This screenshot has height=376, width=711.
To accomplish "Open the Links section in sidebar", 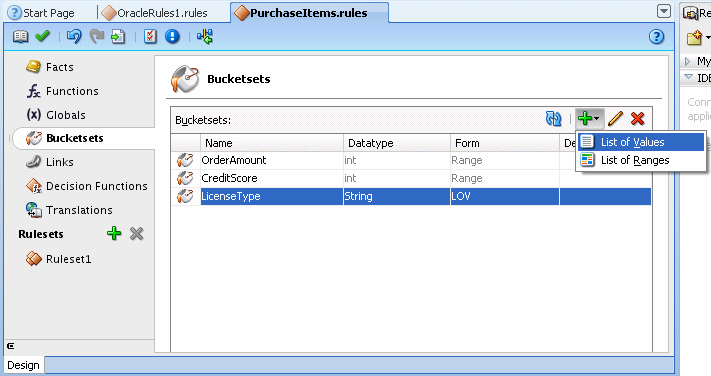I will point(50,162).
